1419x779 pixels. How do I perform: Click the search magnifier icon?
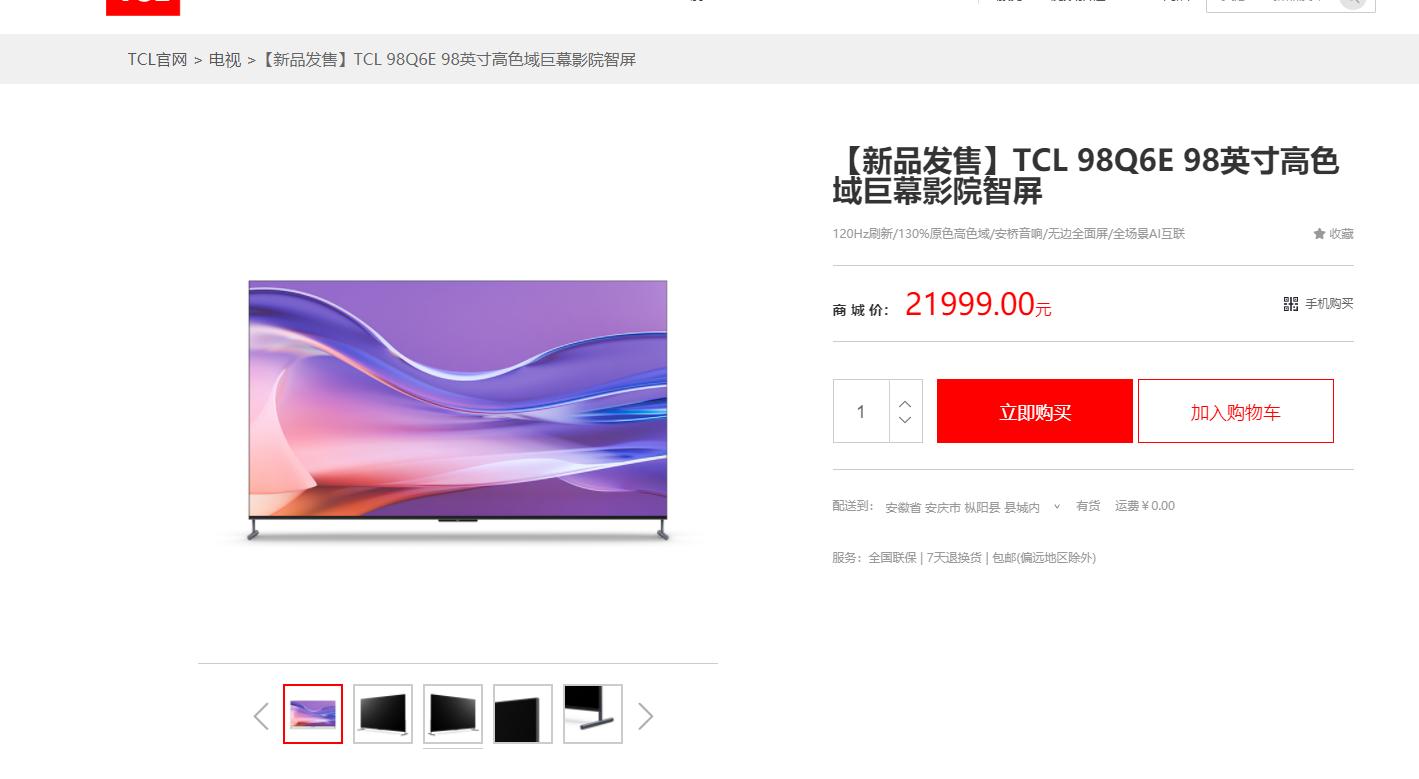[x=1352, y=3]
